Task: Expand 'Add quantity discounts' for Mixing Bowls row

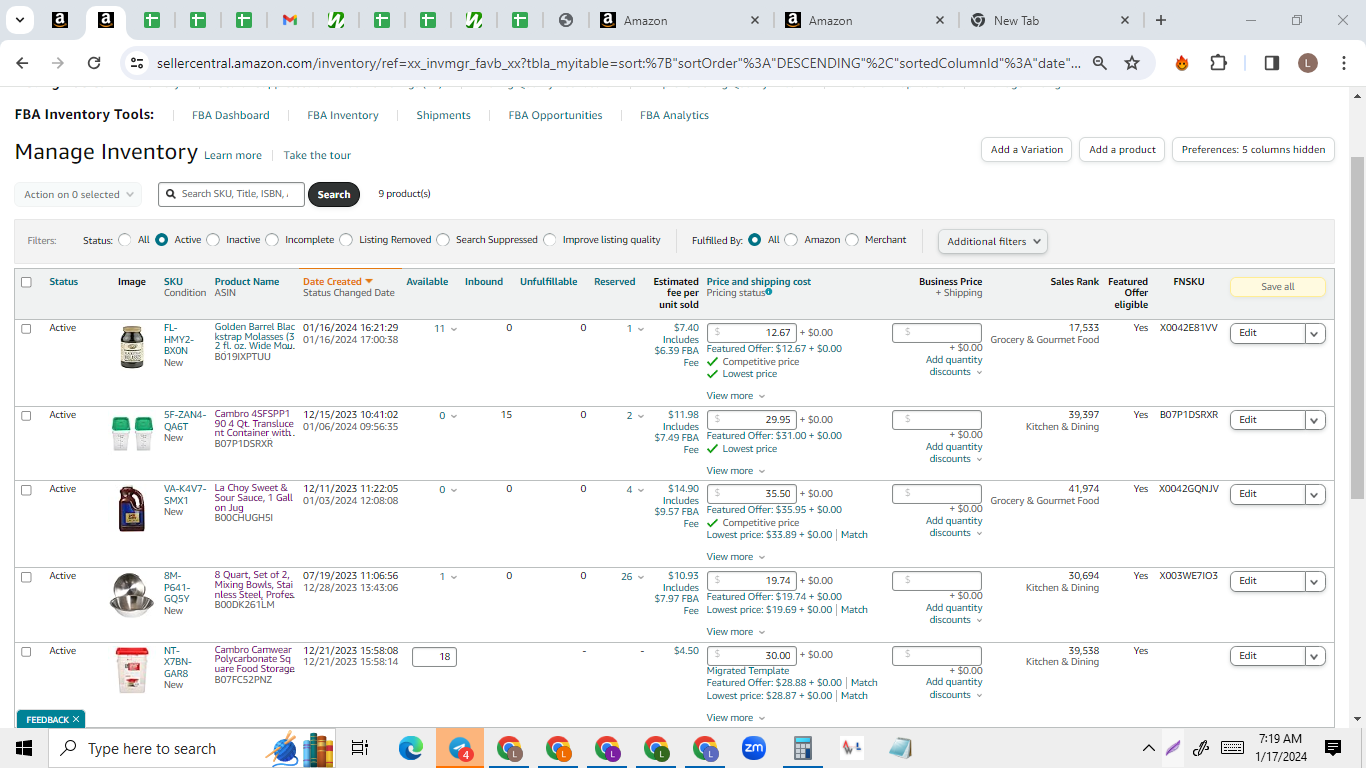Action: 954,614
